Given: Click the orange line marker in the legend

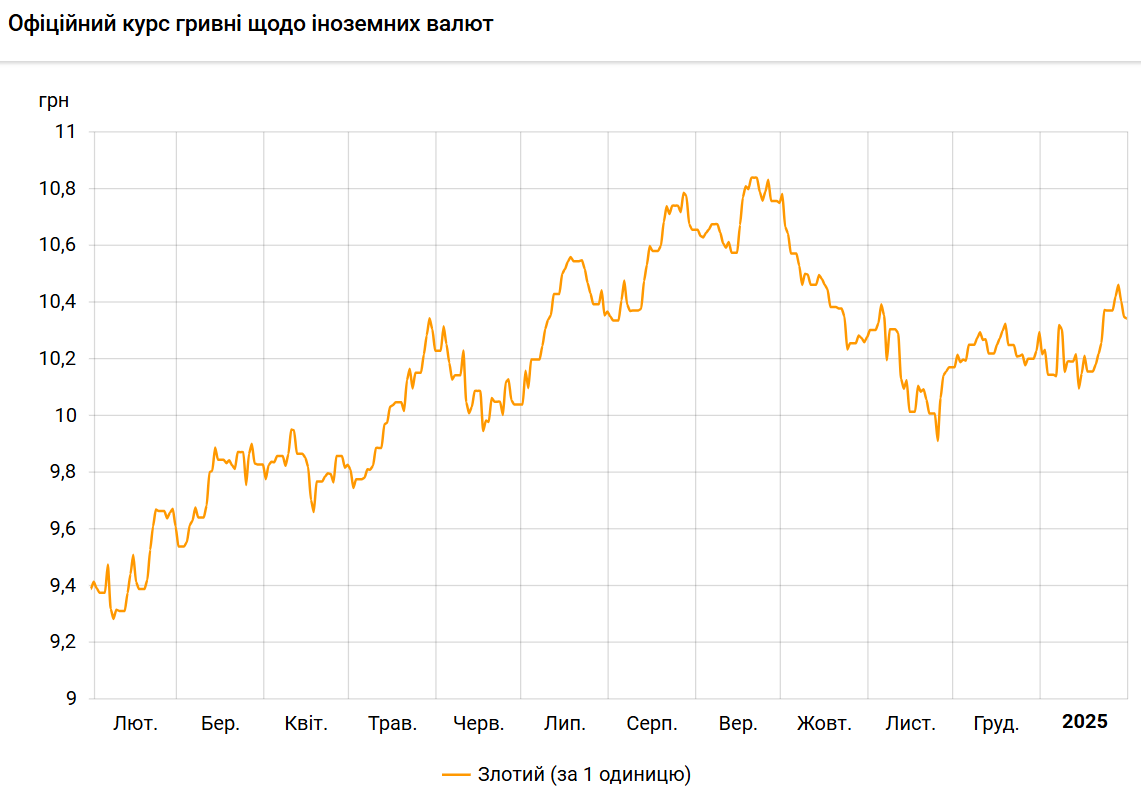Looking at the screenshot, I should point(456,774).
